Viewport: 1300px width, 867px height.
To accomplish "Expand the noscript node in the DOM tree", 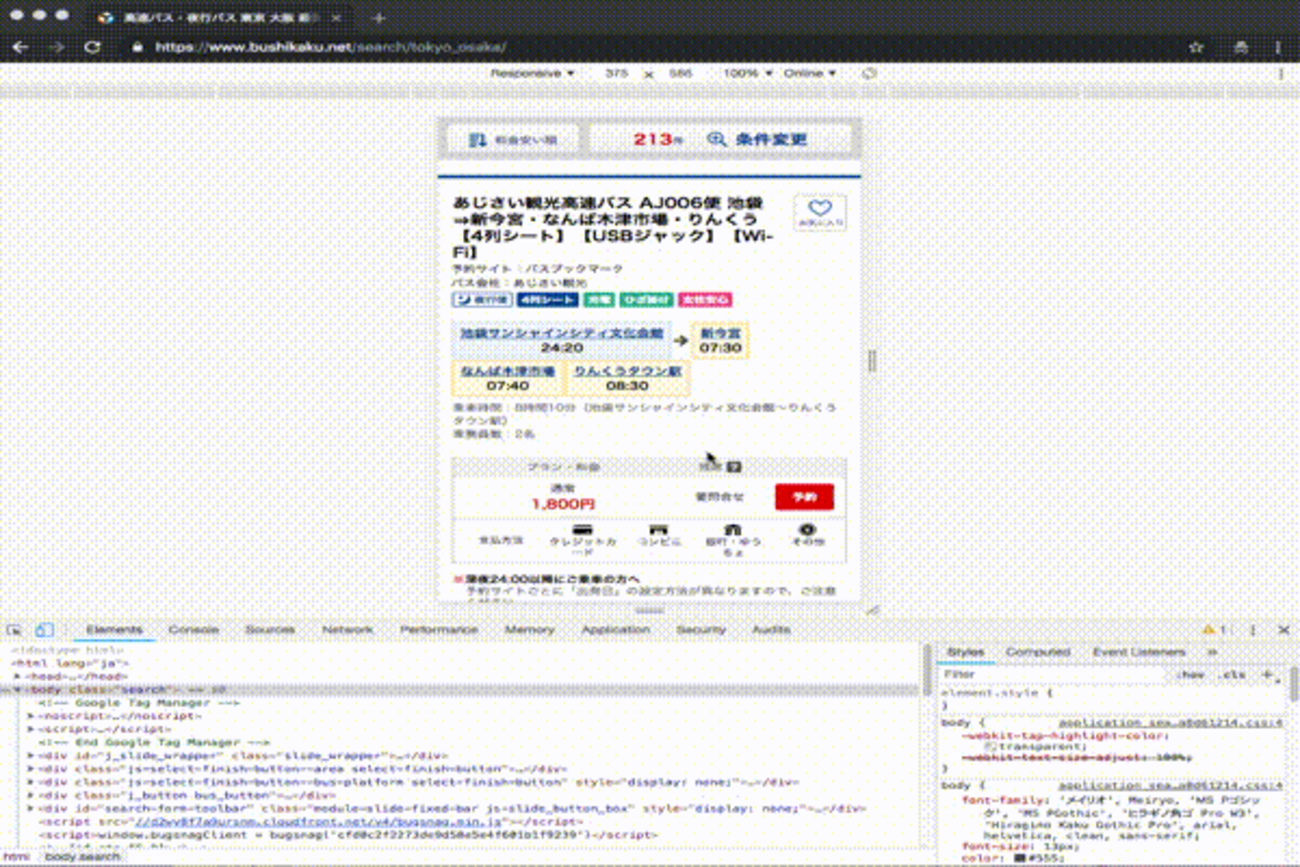I will (31, 716).
